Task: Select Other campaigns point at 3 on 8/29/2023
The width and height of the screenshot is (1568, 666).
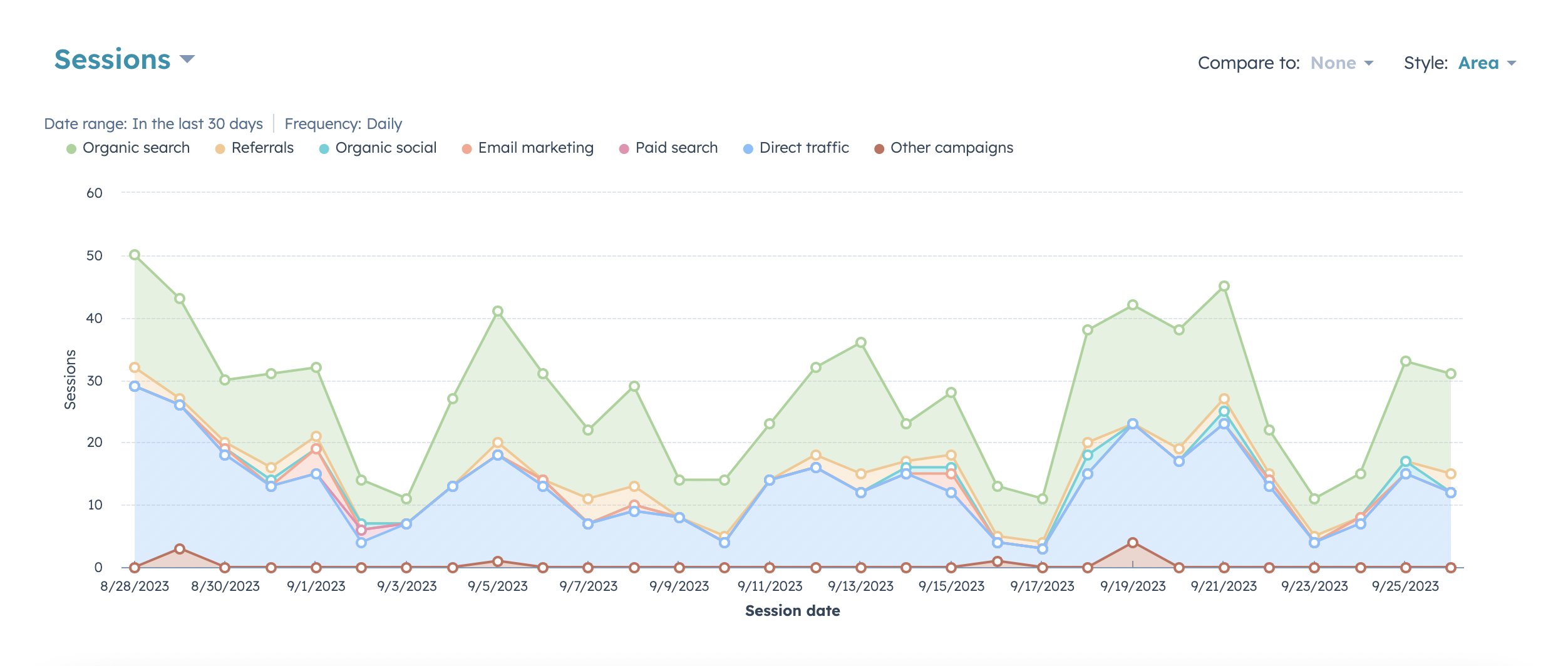Action: [180, 549]
